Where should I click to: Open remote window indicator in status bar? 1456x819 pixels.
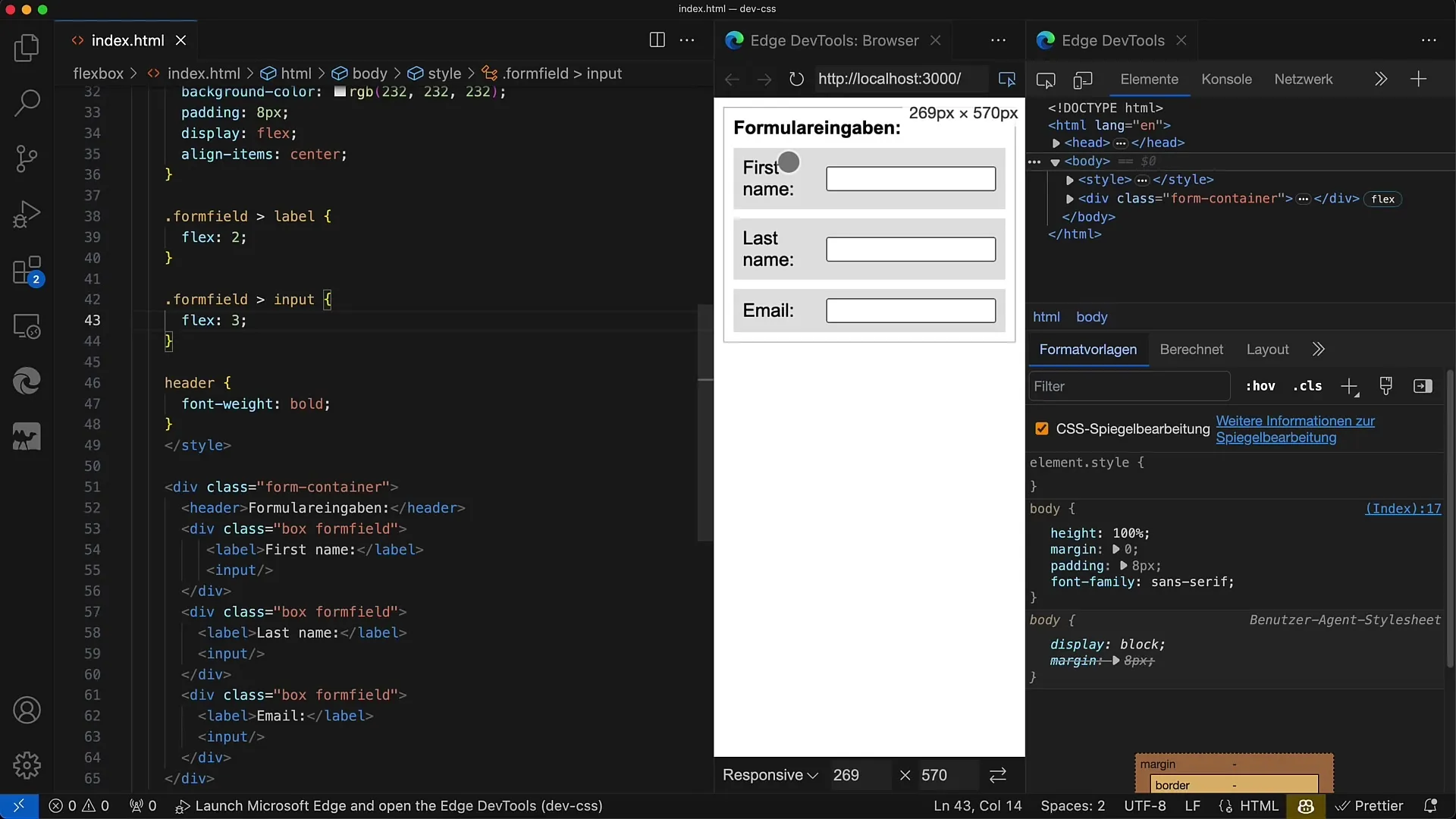(19, 805)
